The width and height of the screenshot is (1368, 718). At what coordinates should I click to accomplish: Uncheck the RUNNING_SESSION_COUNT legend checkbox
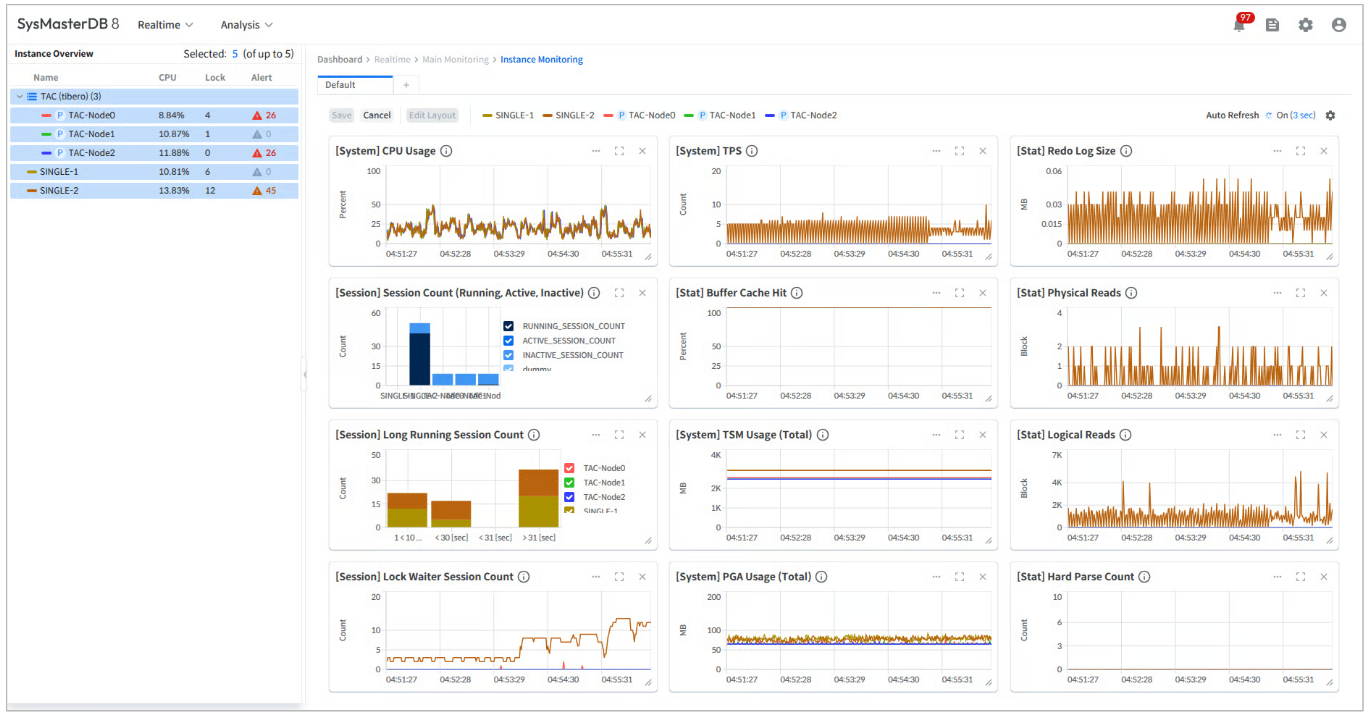(509, 327)
